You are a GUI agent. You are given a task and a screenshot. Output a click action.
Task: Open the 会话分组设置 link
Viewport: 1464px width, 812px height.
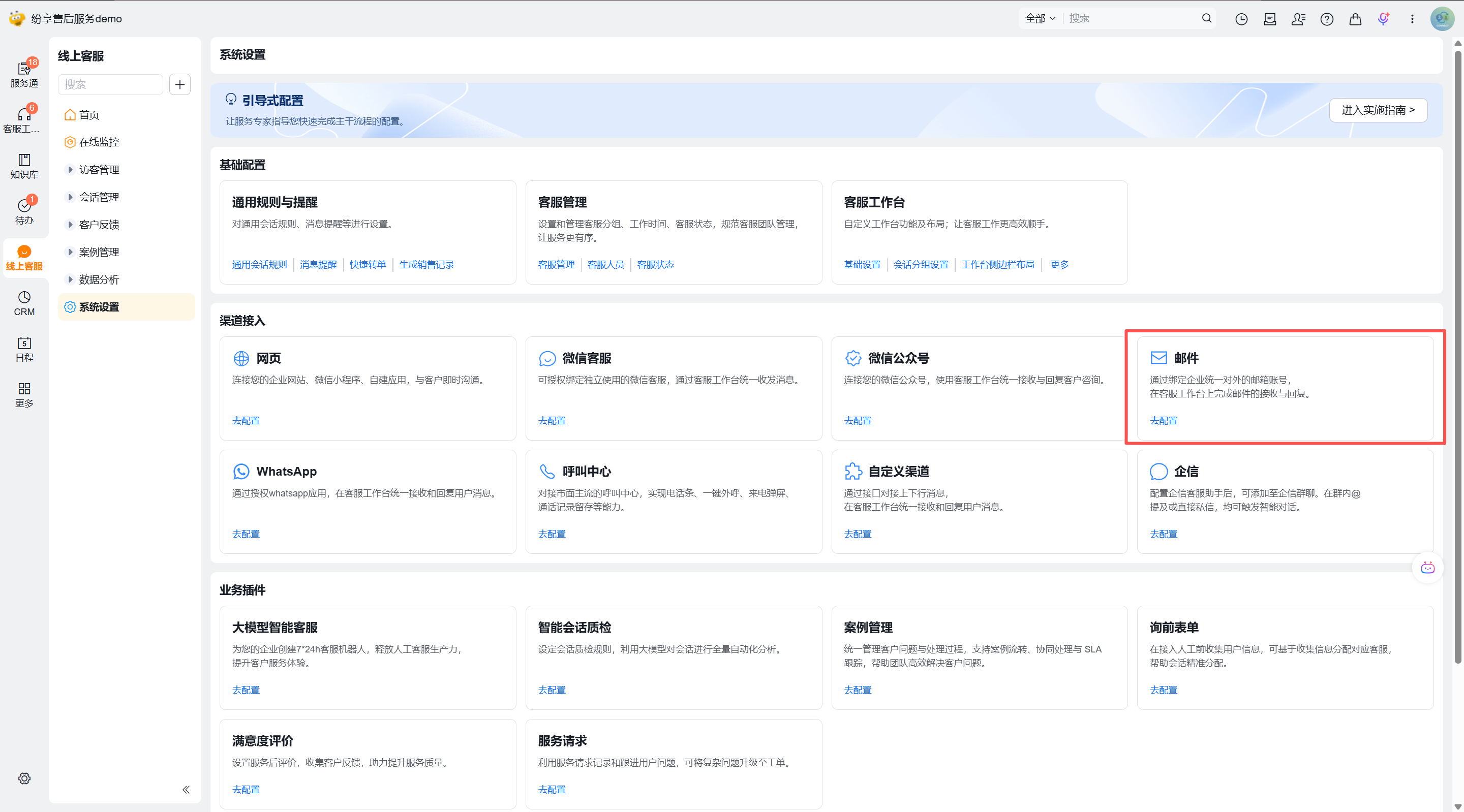(x=921, y=264)
